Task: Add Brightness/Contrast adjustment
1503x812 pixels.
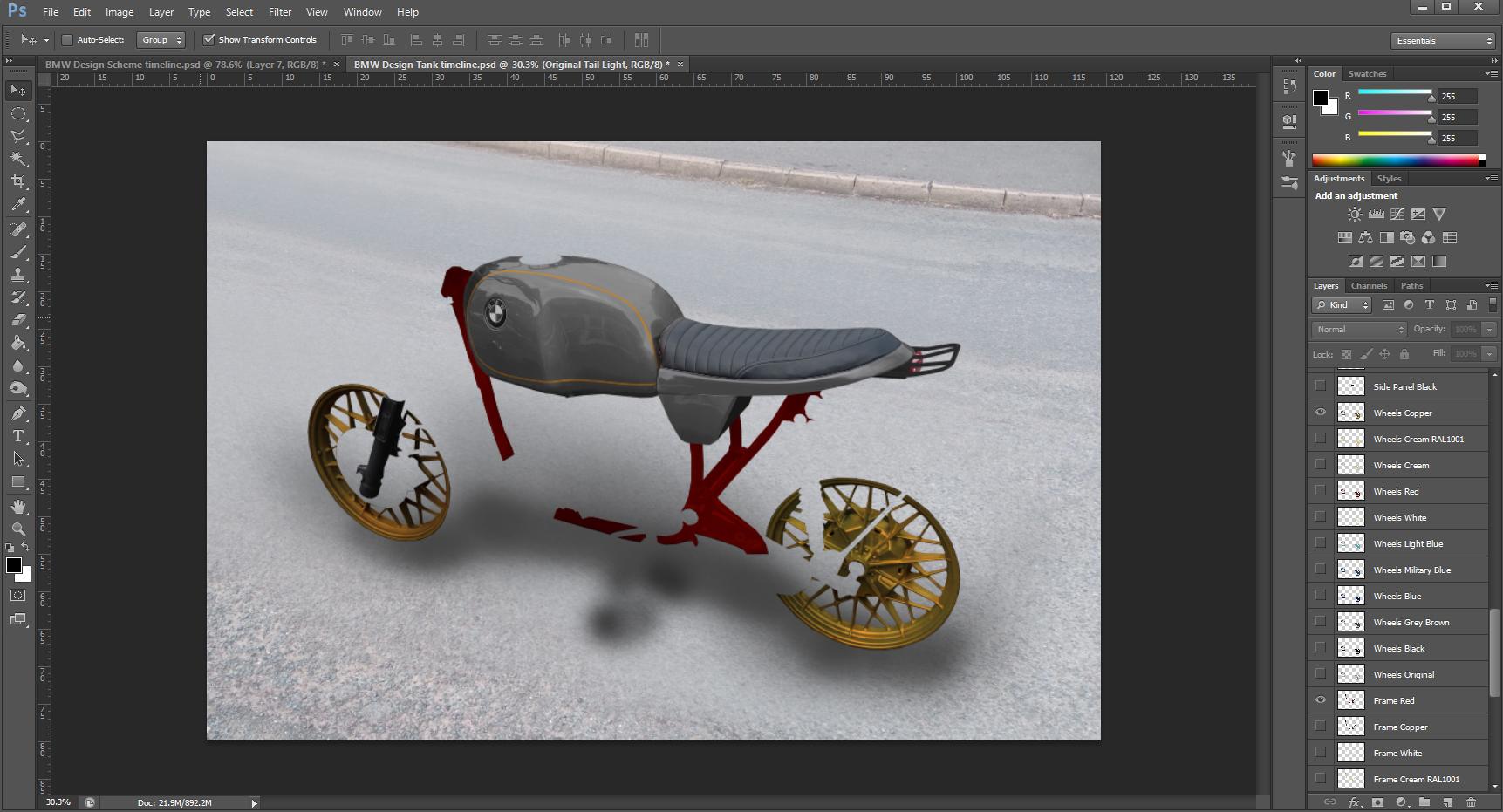Action: coord(1355,214)
